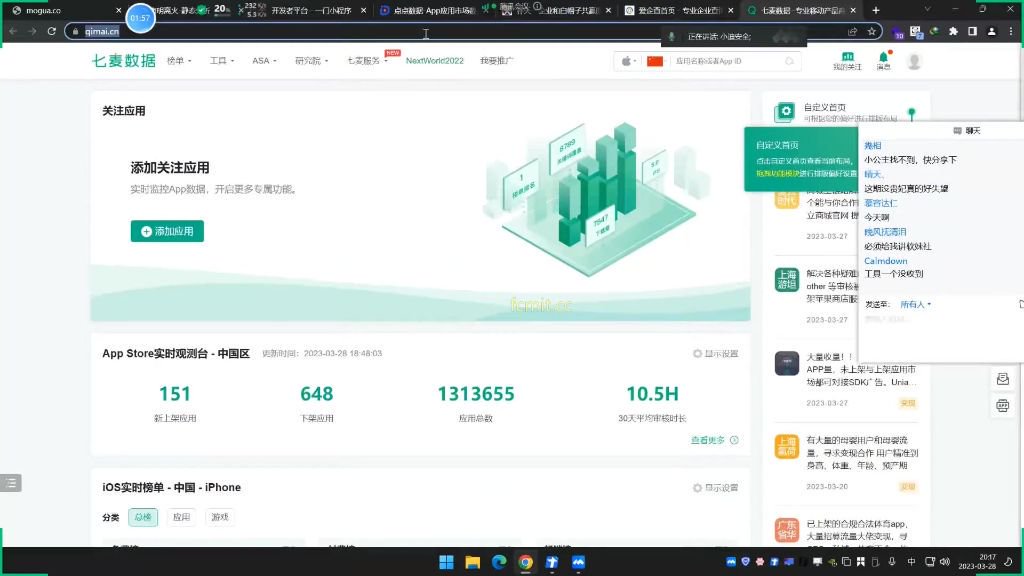Click the sender name Calmdown in chat
The image size is (1024, 576).
(x=886, y=261)
